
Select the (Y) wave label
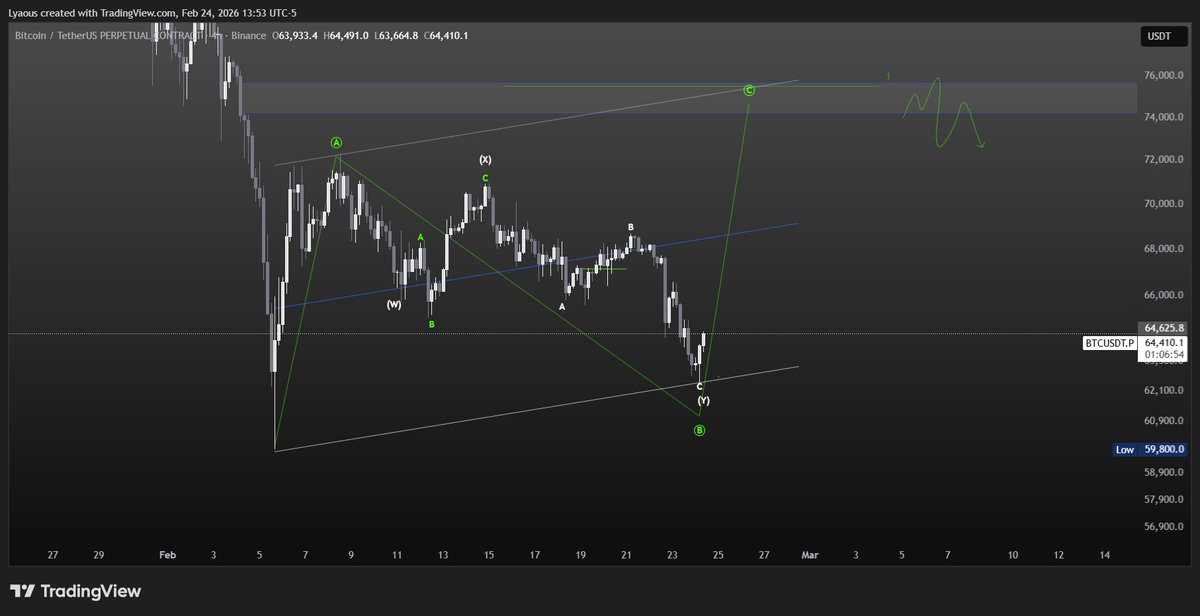[703, 400]
